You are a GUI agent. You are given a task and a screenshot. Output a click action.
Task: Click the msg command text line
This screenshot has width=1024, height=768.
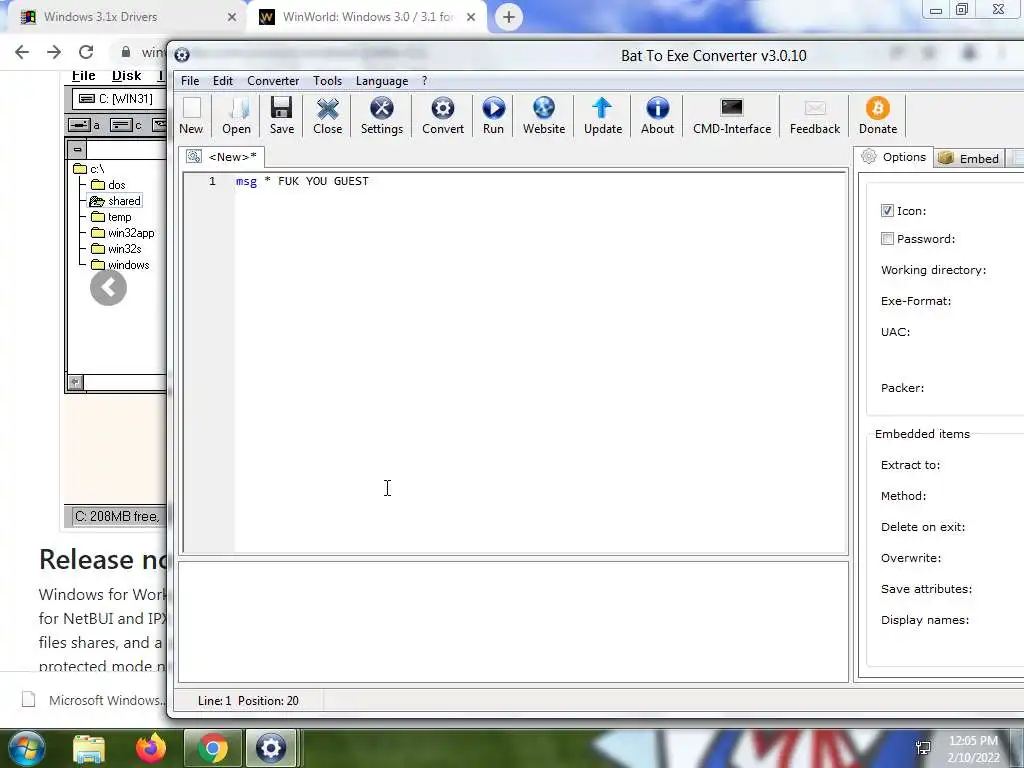tap(302, 181)
